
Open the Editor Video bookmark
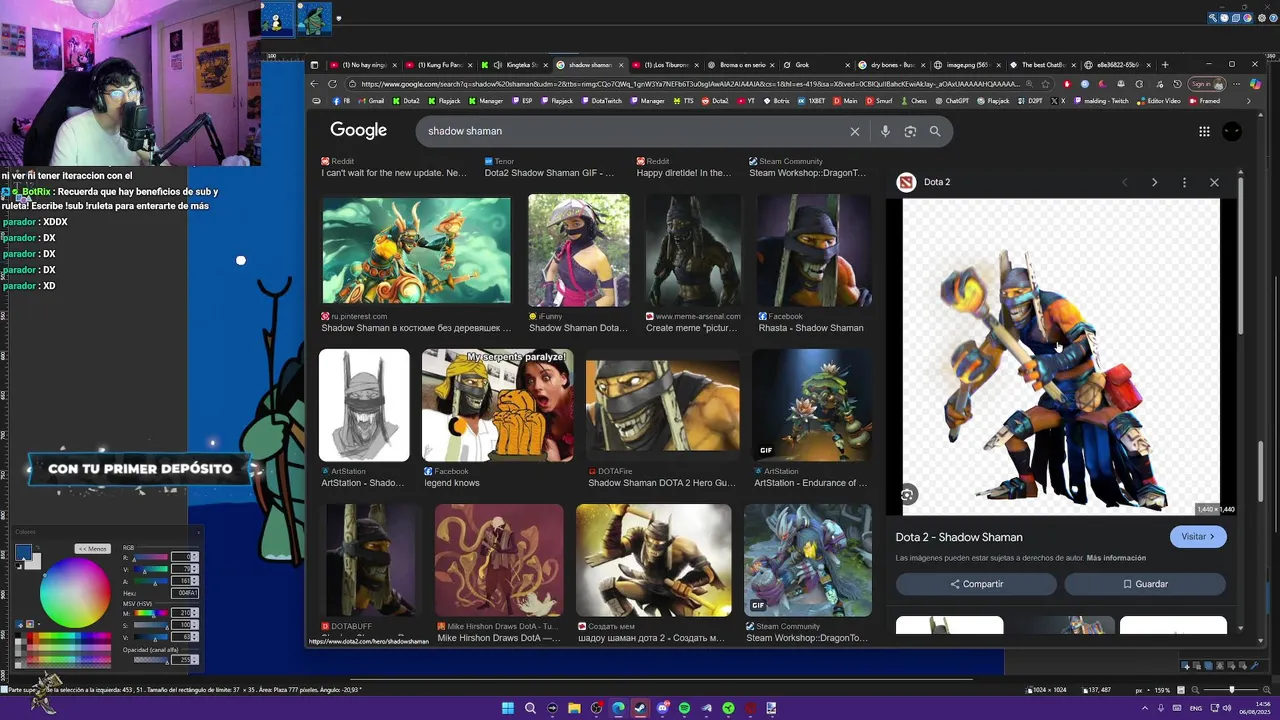coord(1158,101)
